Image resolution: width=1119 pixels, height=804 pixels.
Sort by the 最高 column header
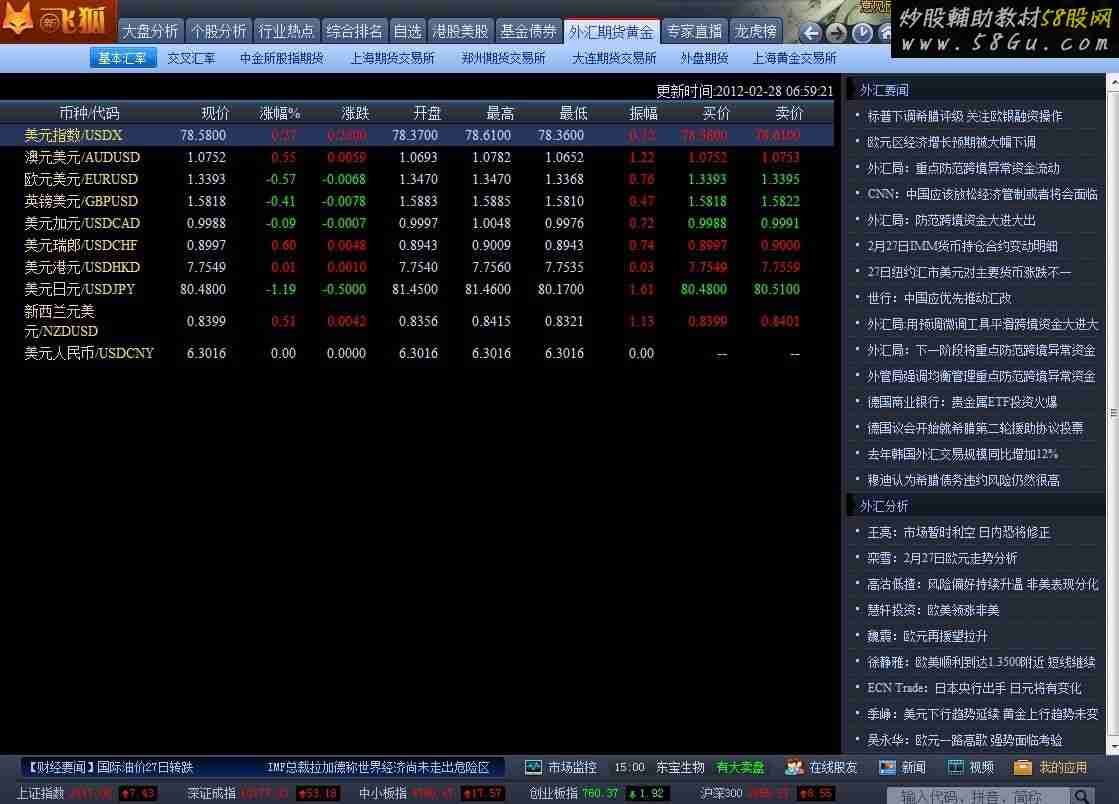(500, 113)
